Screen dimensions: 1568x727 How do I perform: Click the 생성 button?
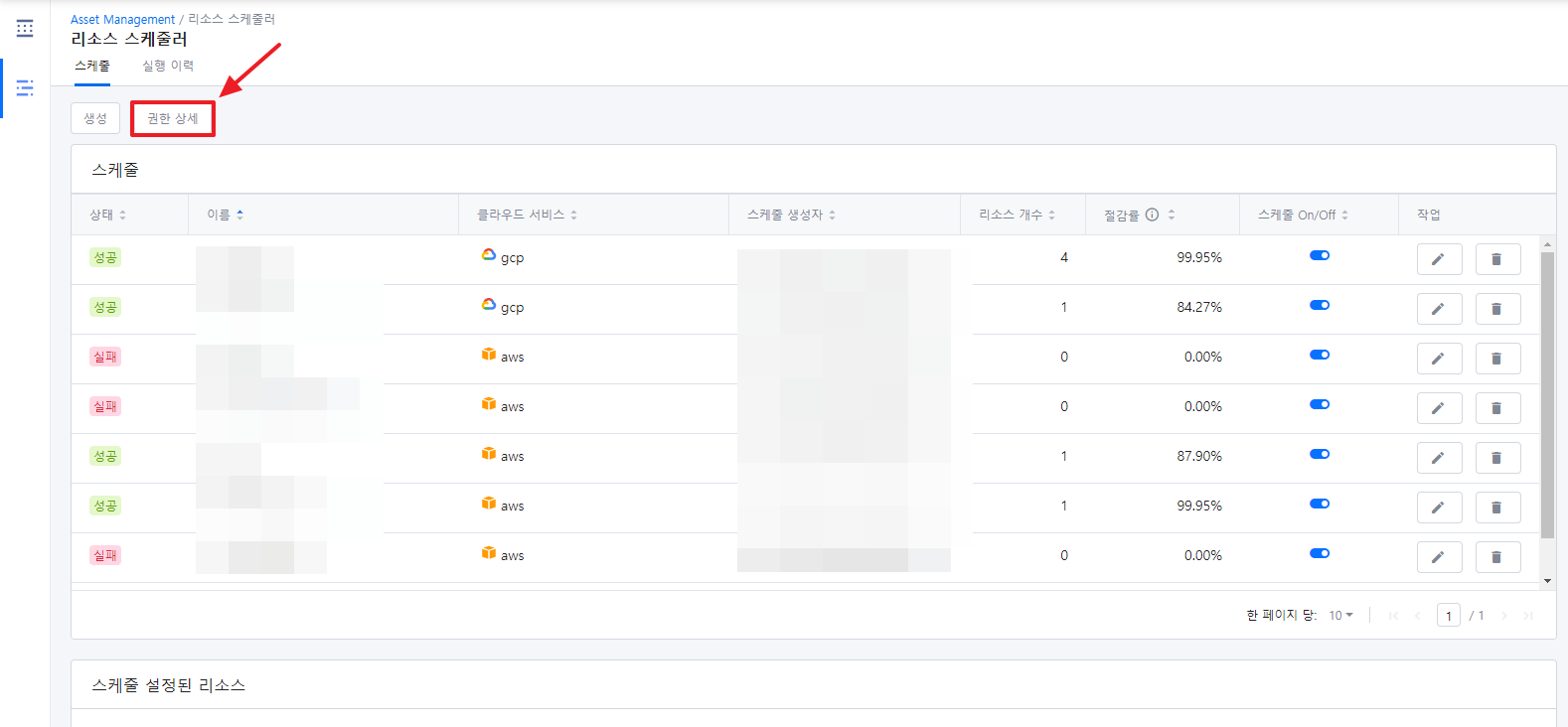click(95, 118)
